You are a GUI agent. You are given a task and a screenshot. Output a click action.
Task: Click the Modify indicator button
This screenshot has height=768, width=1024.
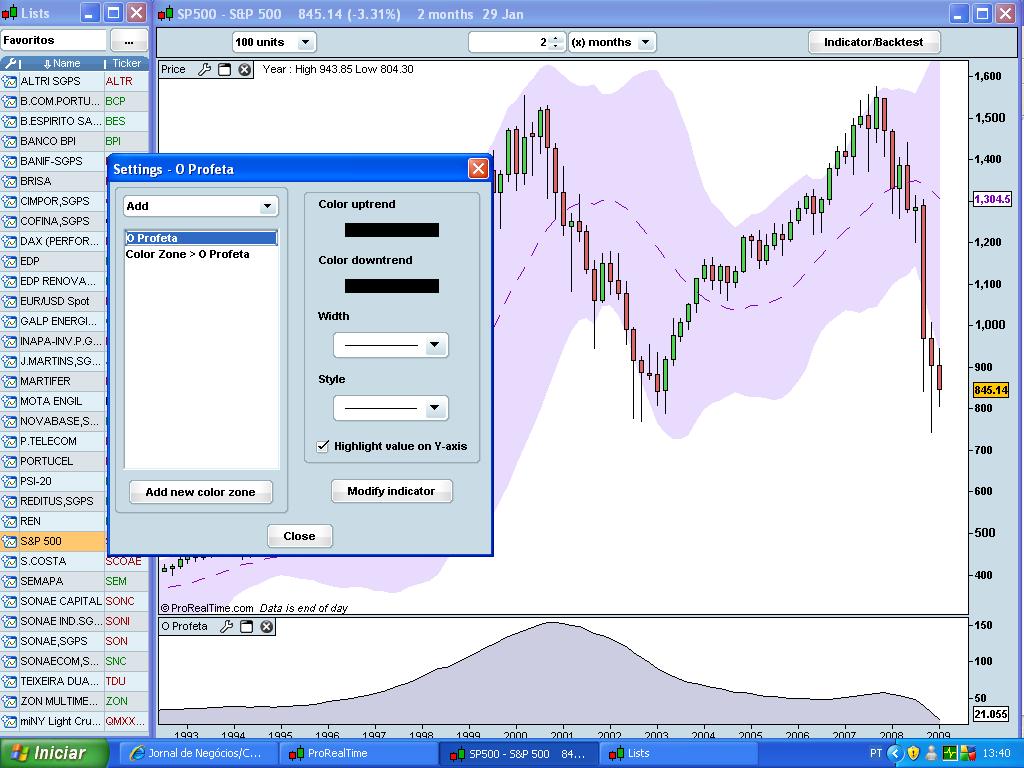(391, 491)
